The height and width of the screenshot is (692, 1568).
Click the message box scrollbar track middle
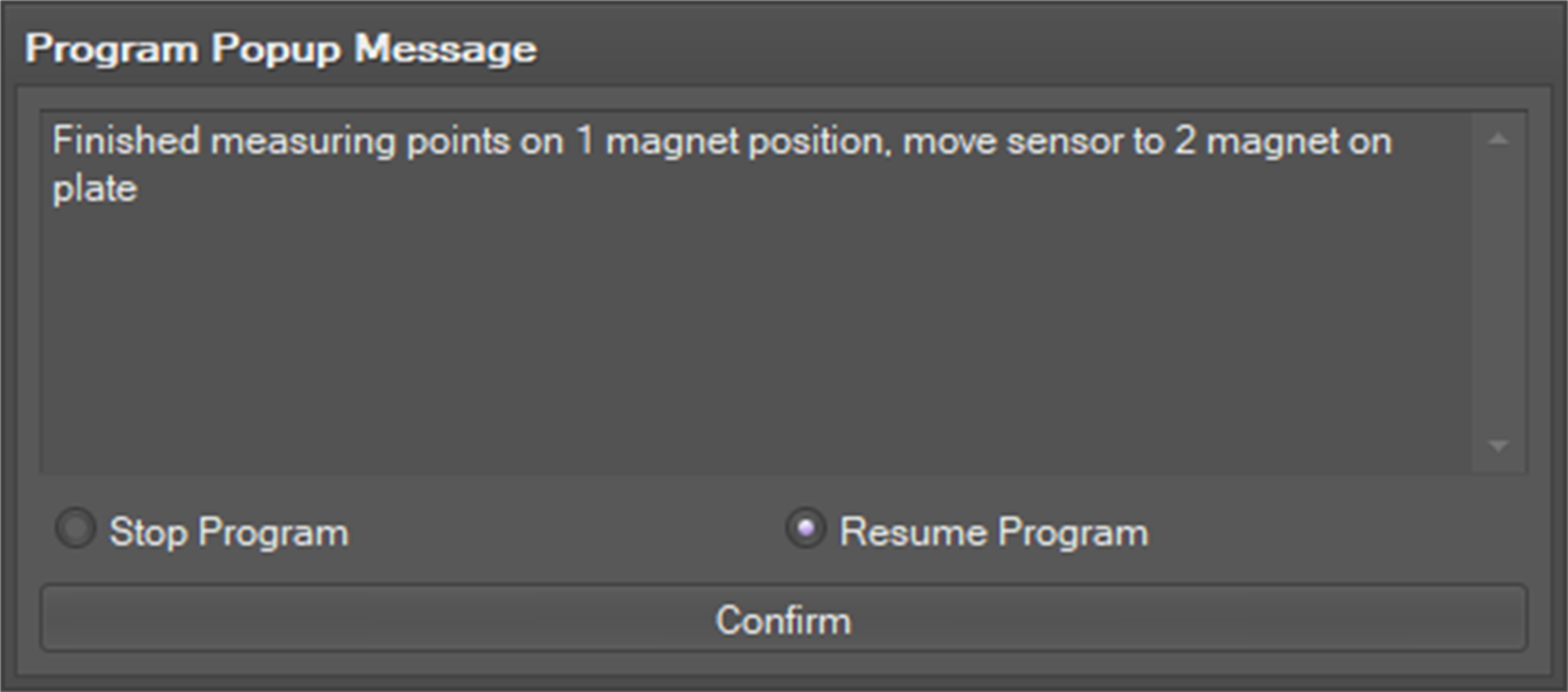point(1498,294)
